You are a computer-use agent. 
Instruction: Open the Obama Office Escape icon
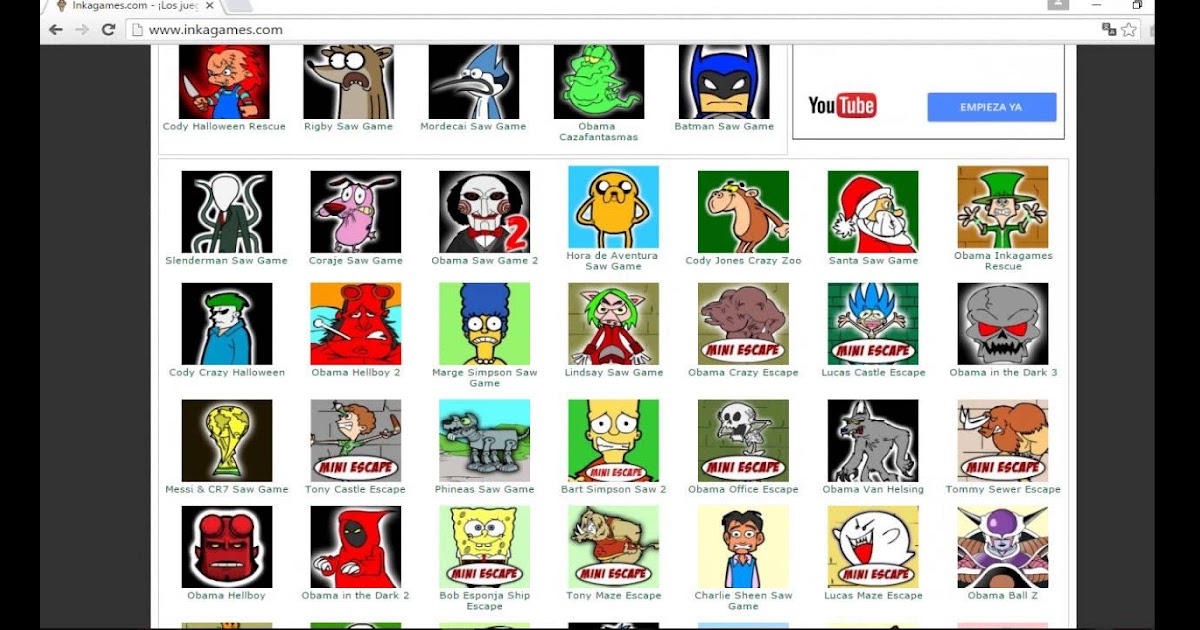(743, 440)
